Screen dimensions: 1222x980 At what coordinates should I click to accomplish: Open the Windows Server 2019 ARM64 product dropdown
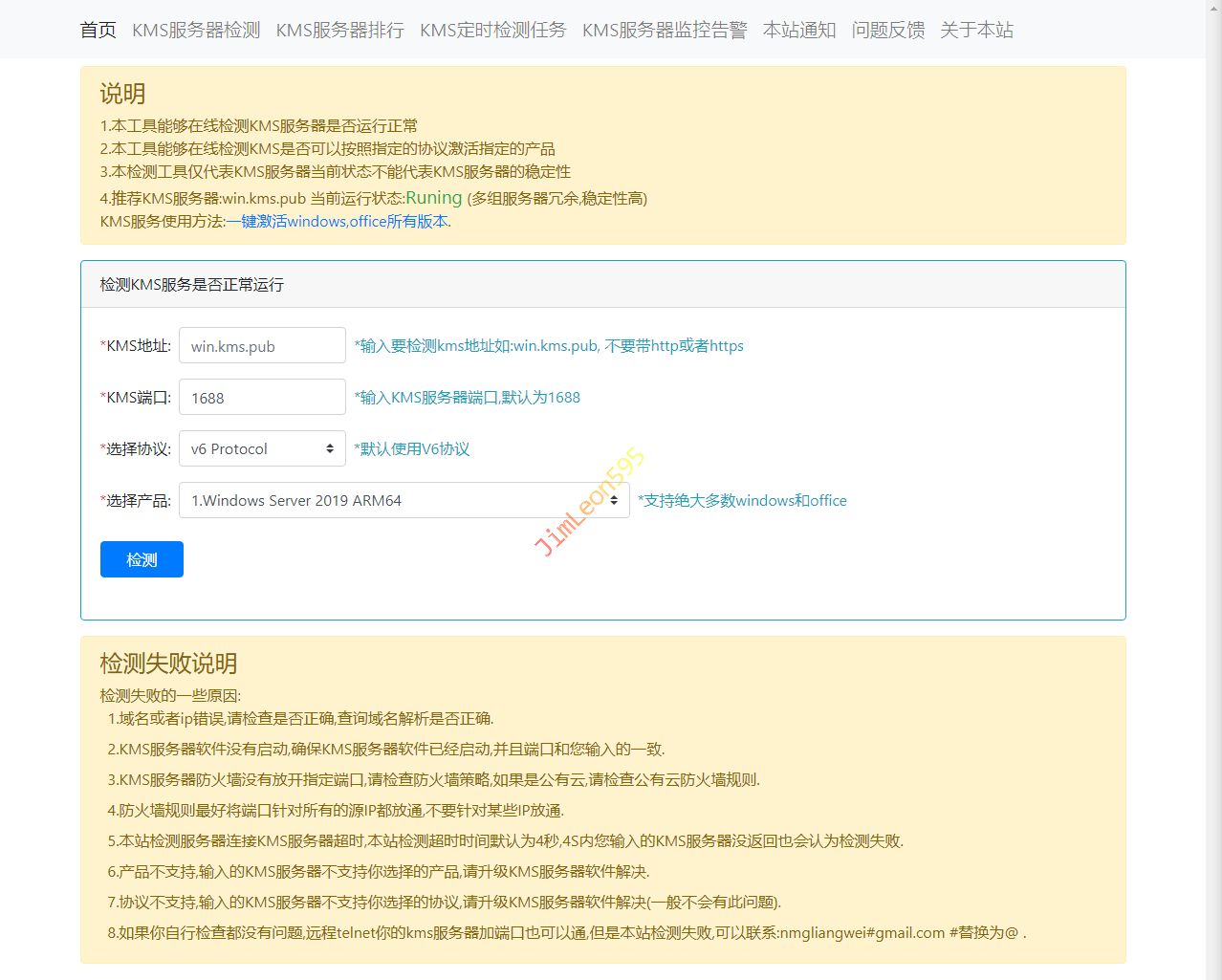[404, 501]
